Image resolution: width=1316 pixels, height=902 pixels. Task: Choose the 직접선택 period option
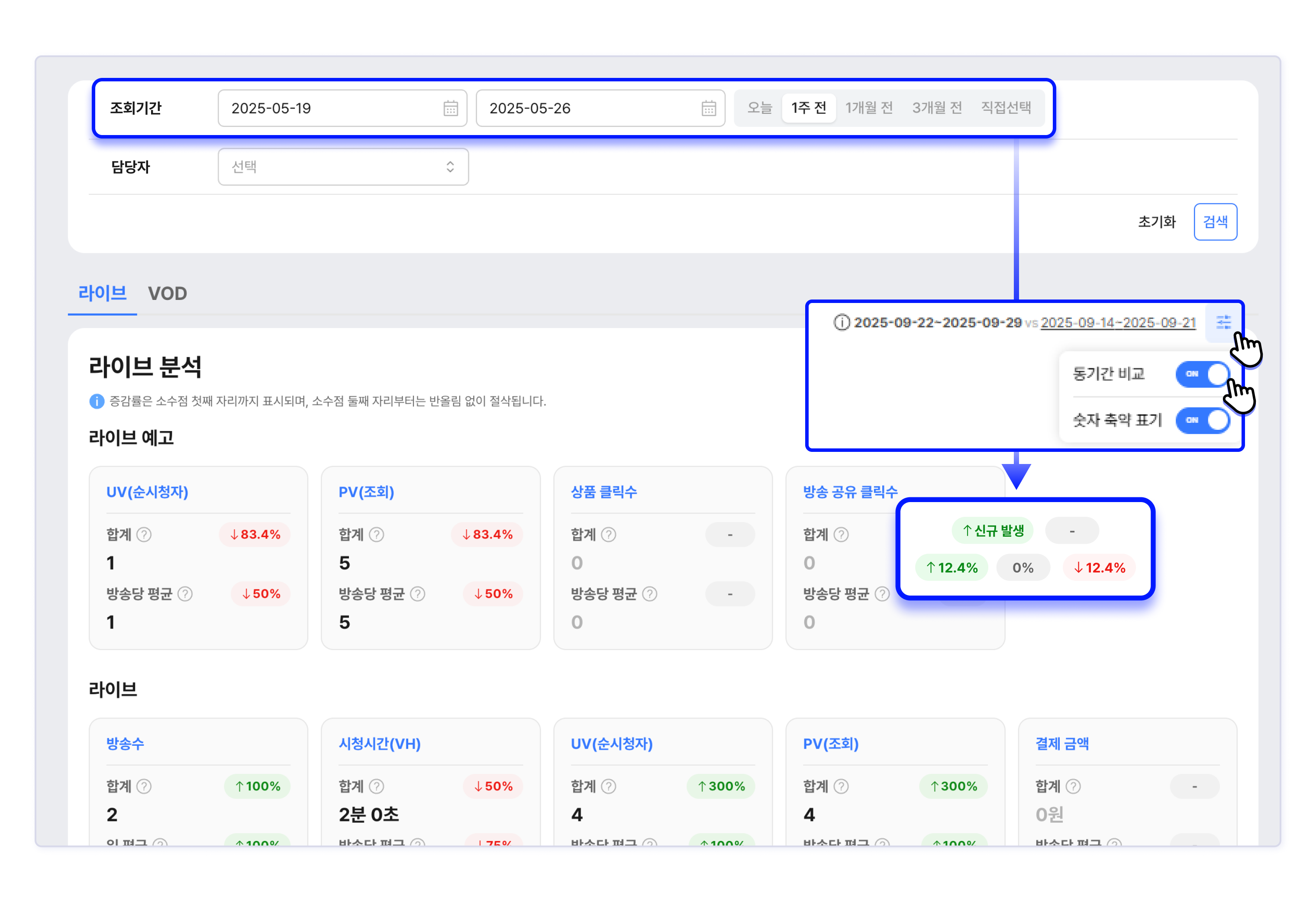point(1006,108)
